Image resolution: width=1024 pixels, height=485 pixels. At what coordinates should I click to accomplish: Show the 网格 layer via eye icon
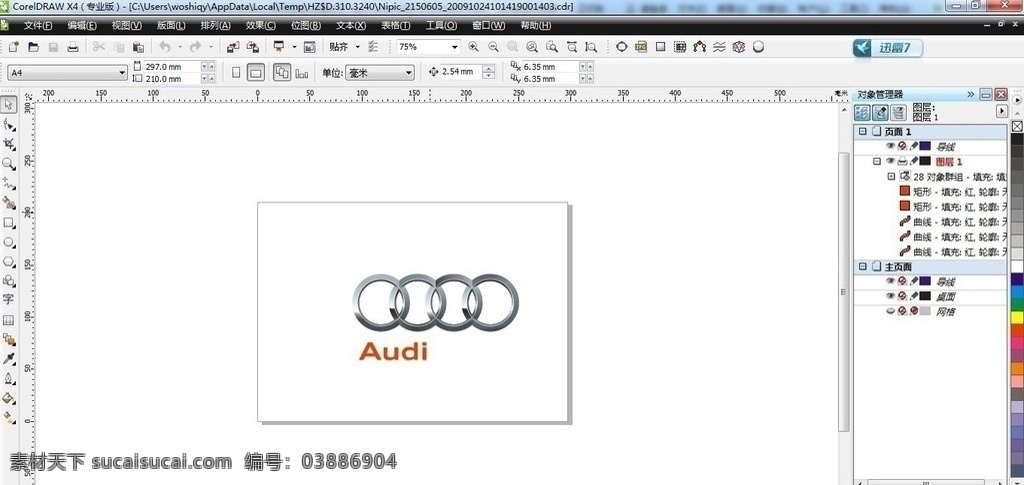[x=889, y=311]
